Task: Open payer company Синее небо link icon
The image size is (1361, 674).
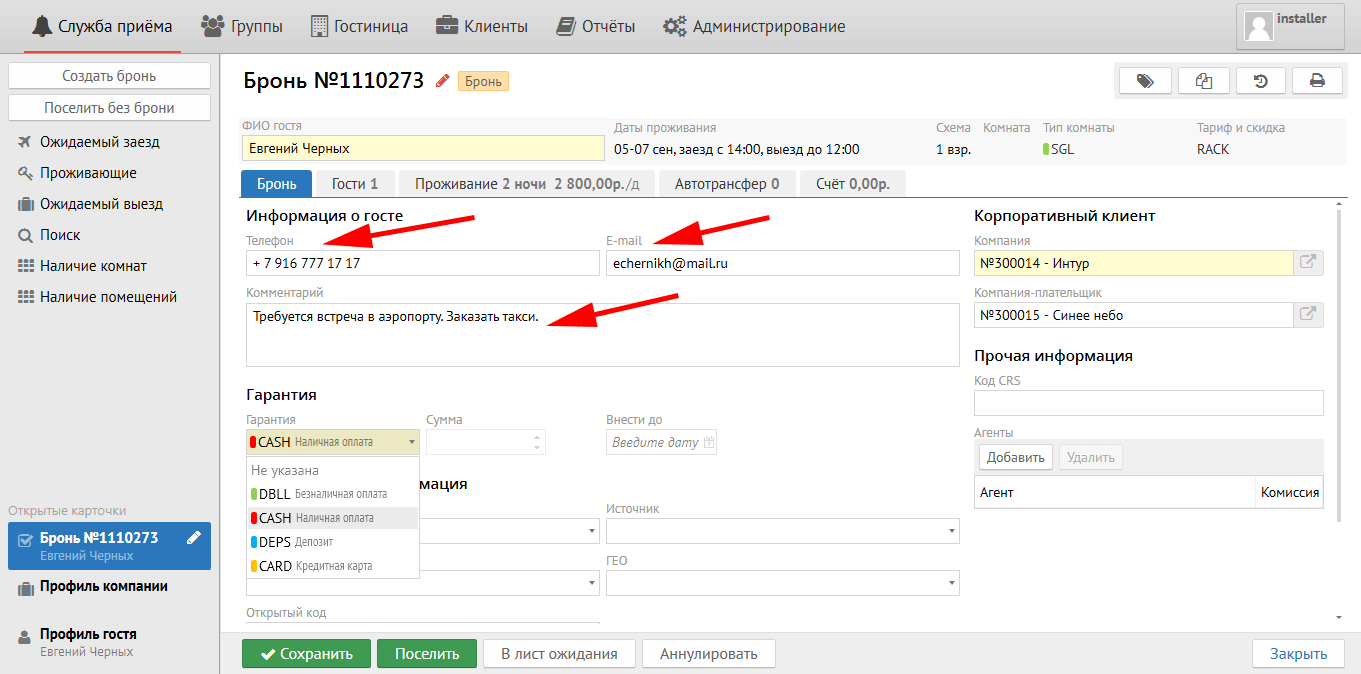Action: pyautogui.click(x=1307, y=315)
